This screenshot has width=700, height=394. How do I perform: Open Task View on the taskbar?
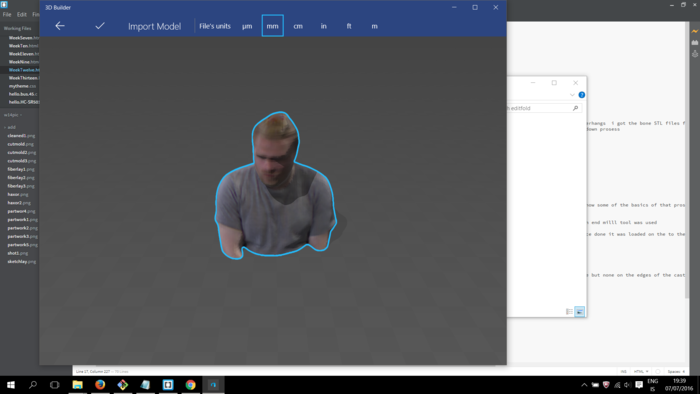[x=54, y=385]
